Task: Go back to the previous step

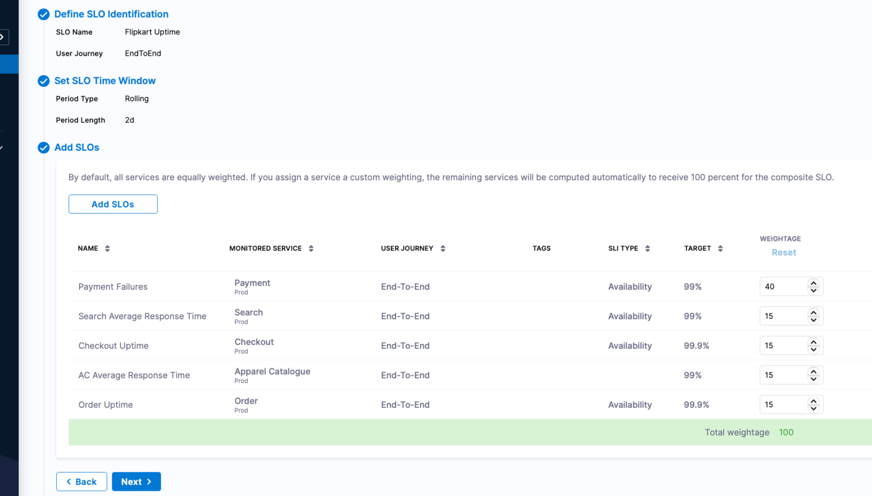Action: point(81,482)
